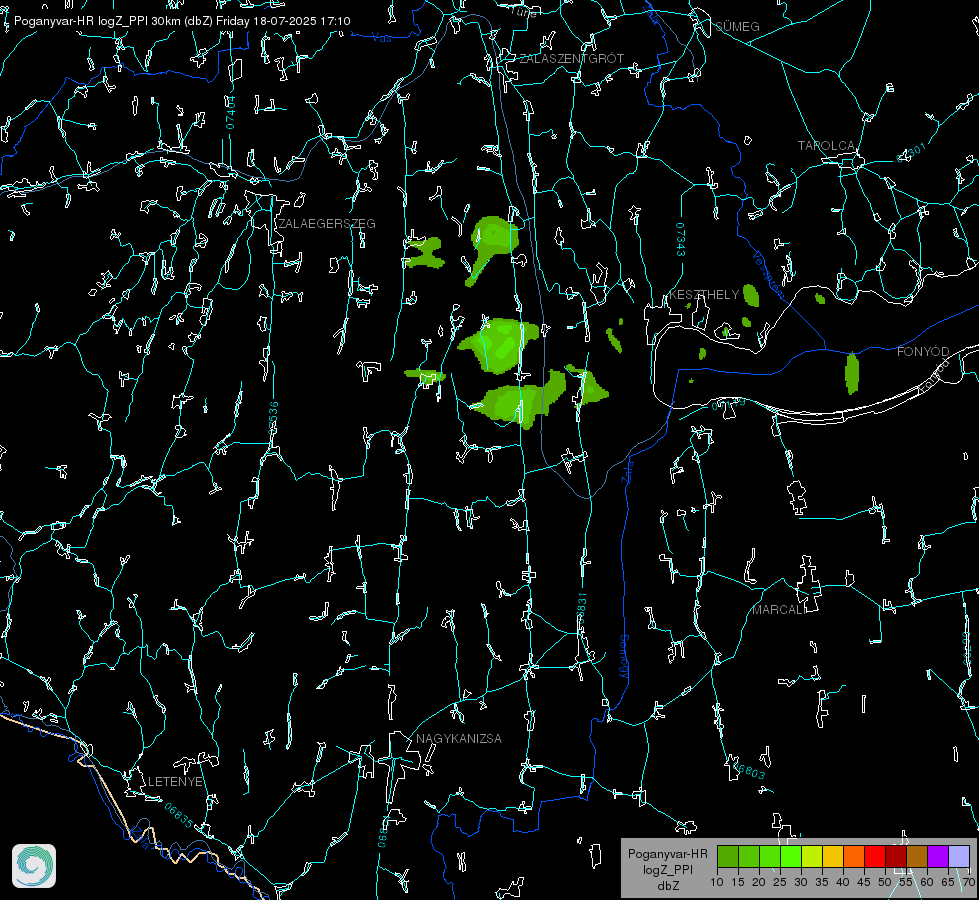Click the Somogy county border label
The image size is (979, 900).
[623, 657]
